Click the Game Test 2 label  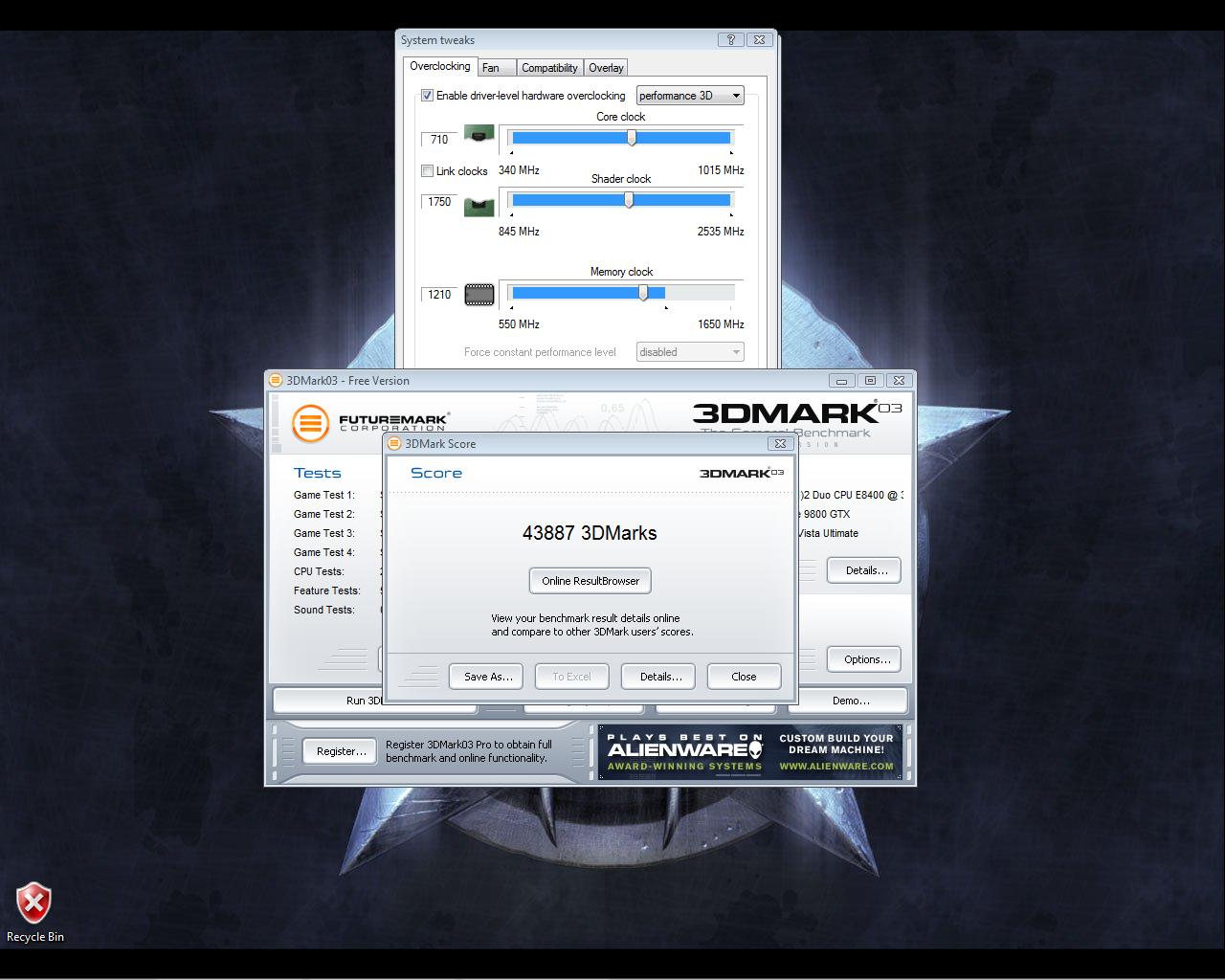point(324,514)
